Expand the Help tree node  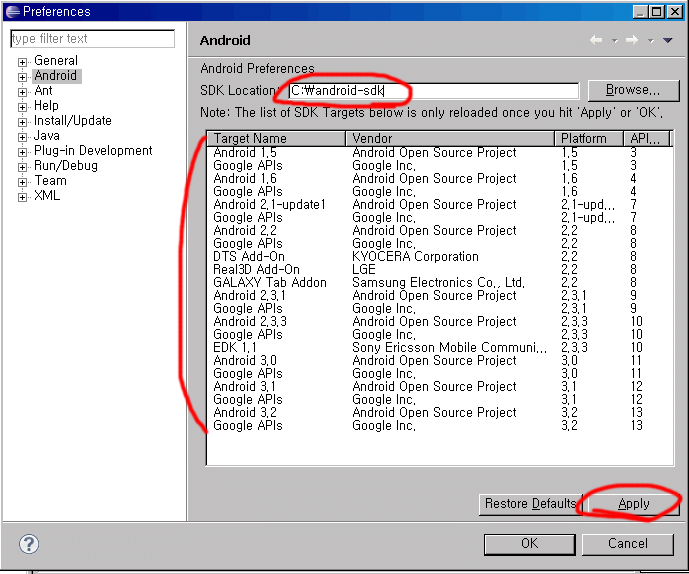(22, 107)
